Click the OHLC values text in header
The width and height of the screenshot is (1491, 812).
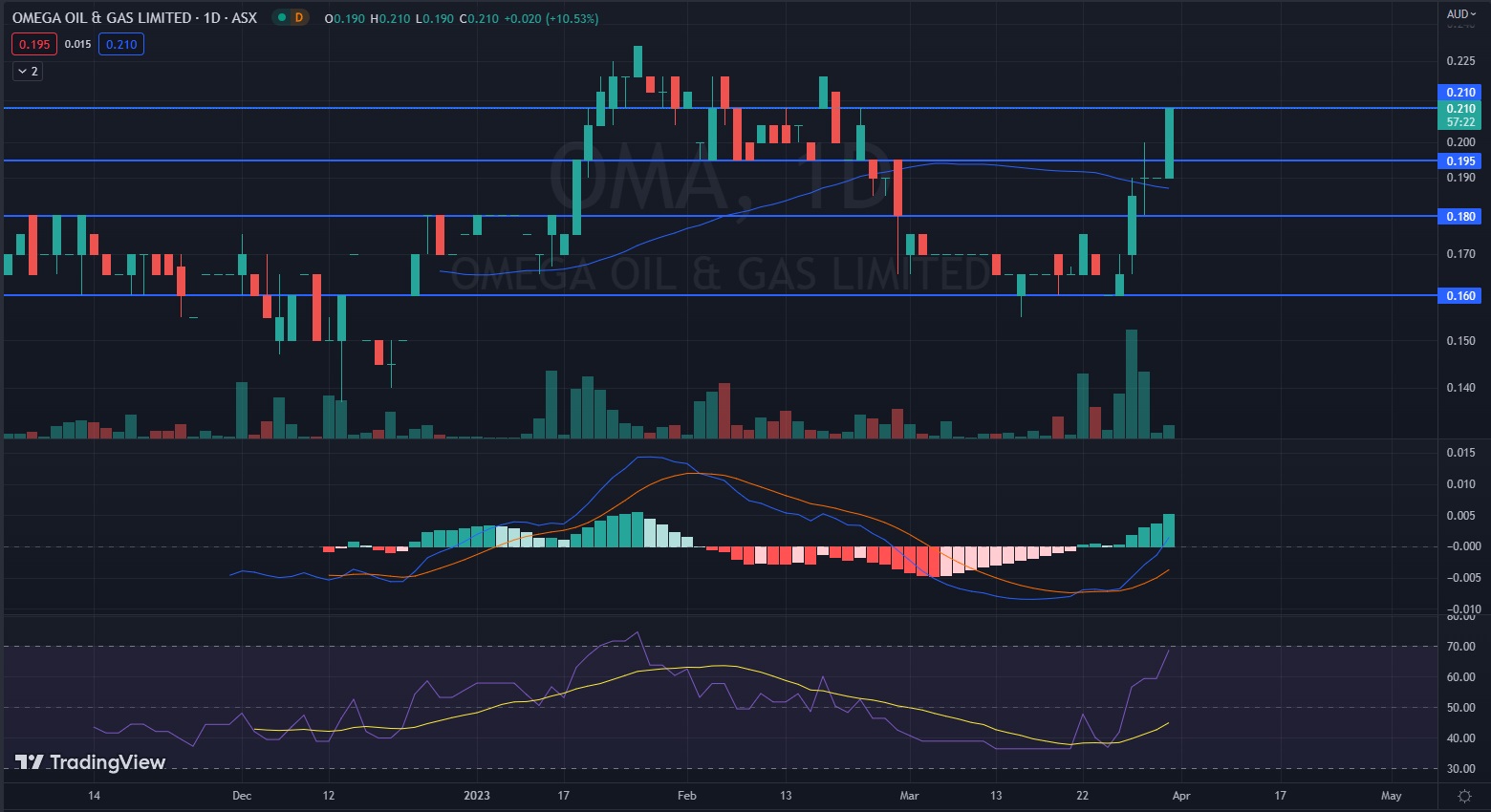click(462, 18)
